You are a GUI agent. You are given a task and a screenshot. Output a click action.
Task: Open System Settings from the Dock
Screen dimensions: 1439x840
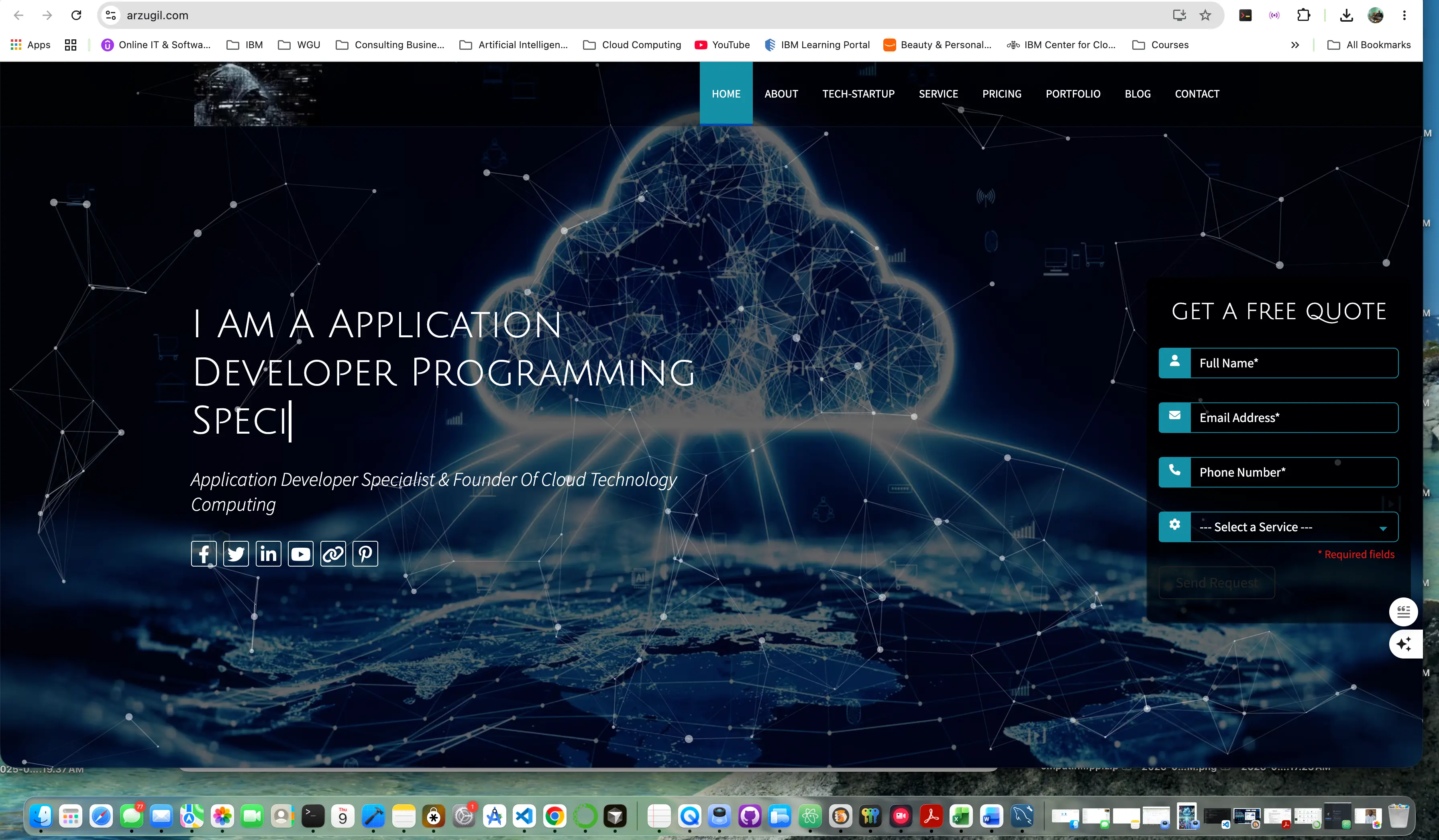(x=464, y=817)
